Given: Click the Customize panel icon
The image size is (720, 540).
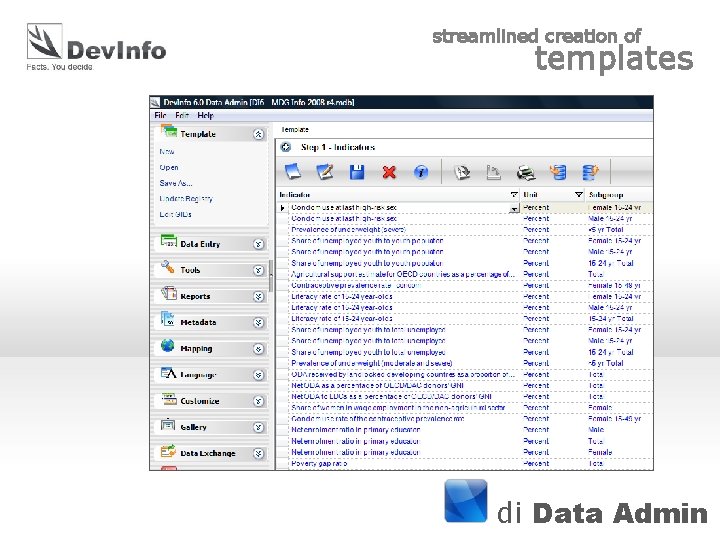Looking at the screenshot, I should pos(169,399).
